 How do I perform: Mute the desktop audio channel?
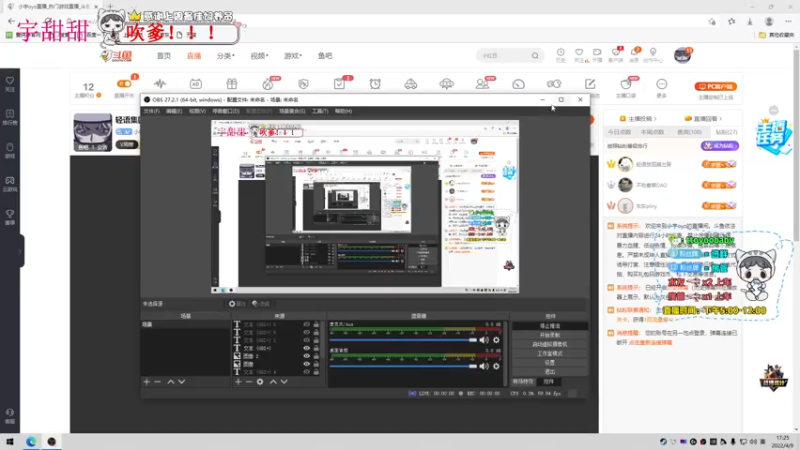coord(484,366)
